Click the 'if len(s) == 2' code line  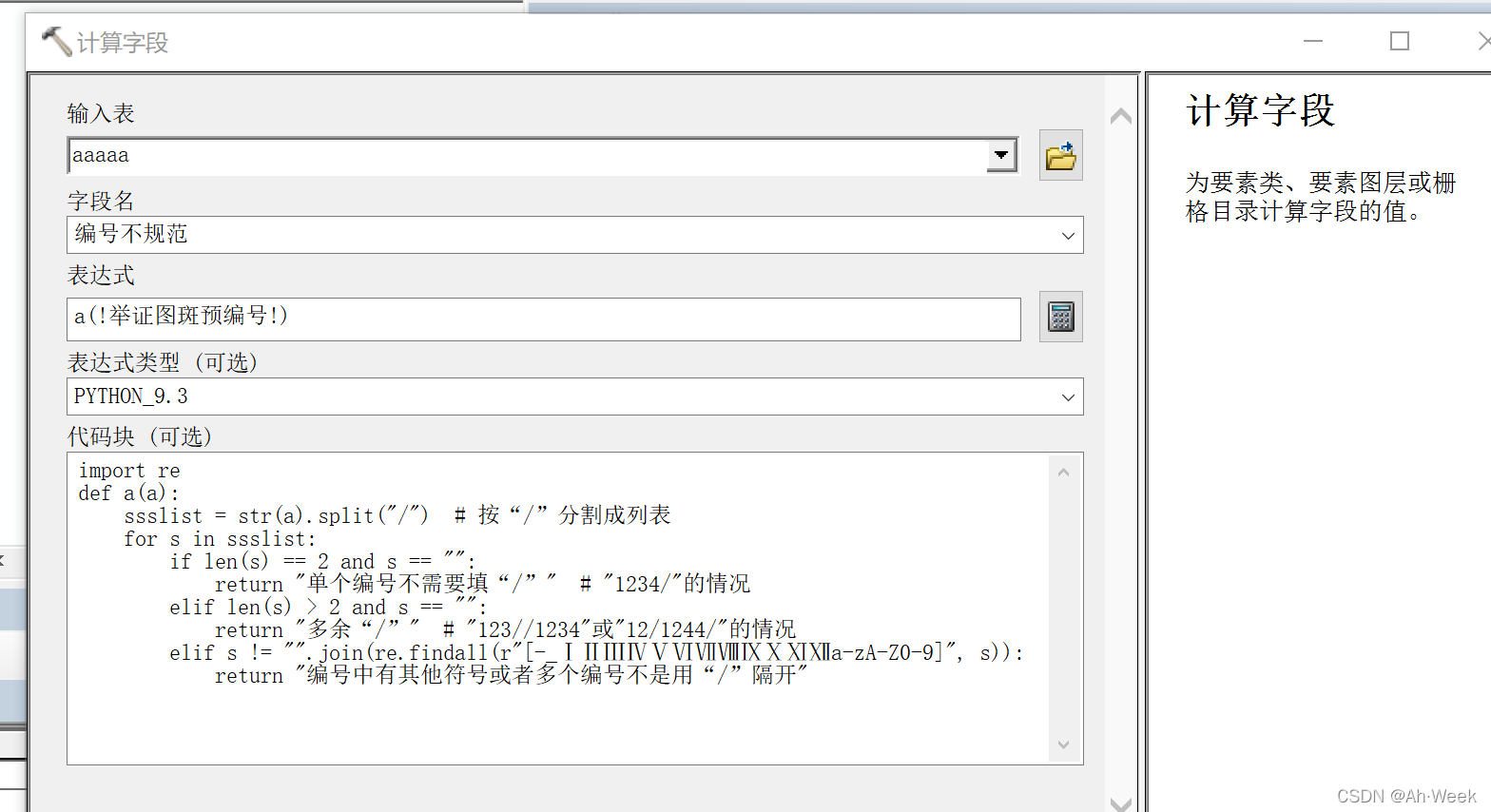322,562
